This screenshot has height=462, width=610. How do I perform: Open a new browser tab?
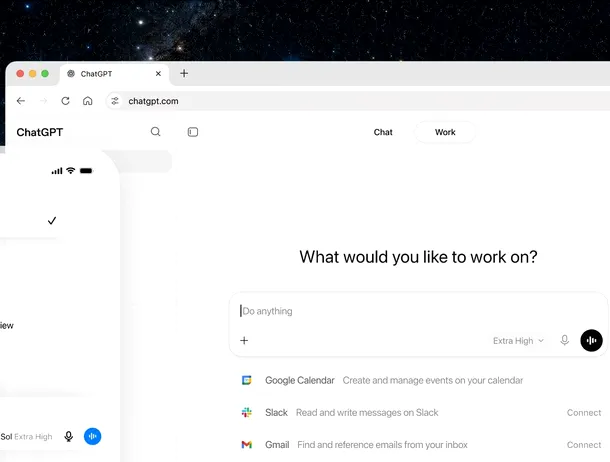tap(184, 74)
